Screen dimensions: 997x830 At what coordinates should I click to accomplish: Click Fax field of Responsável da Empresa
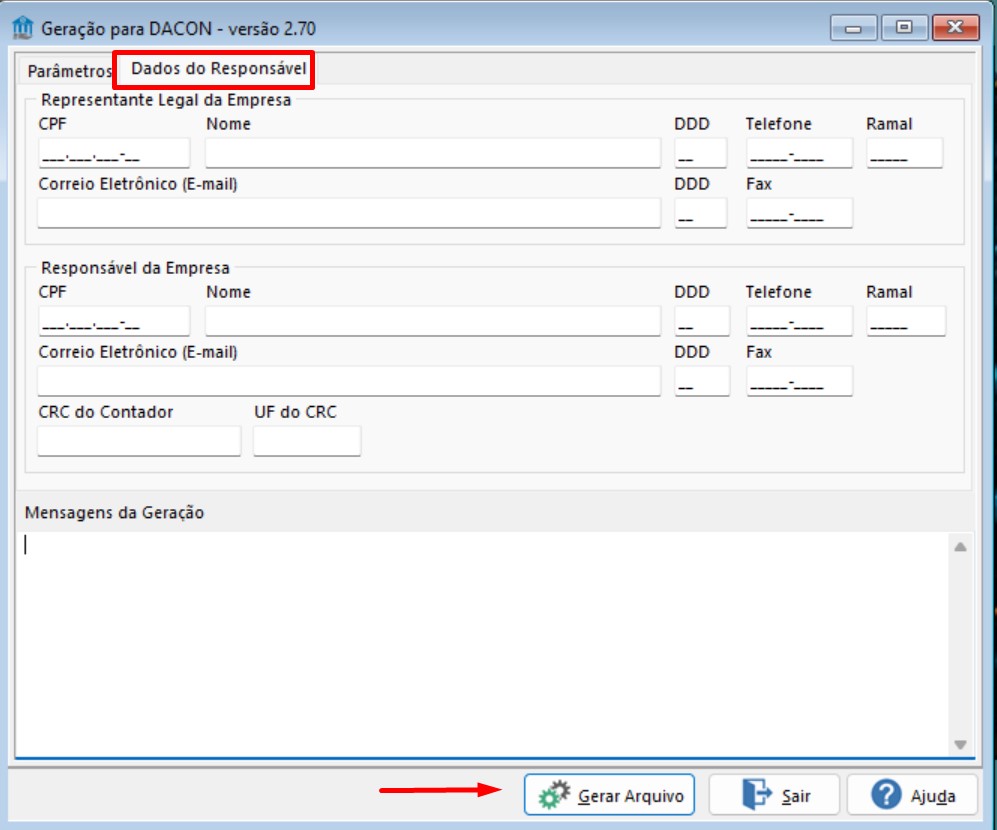(799, 381)
